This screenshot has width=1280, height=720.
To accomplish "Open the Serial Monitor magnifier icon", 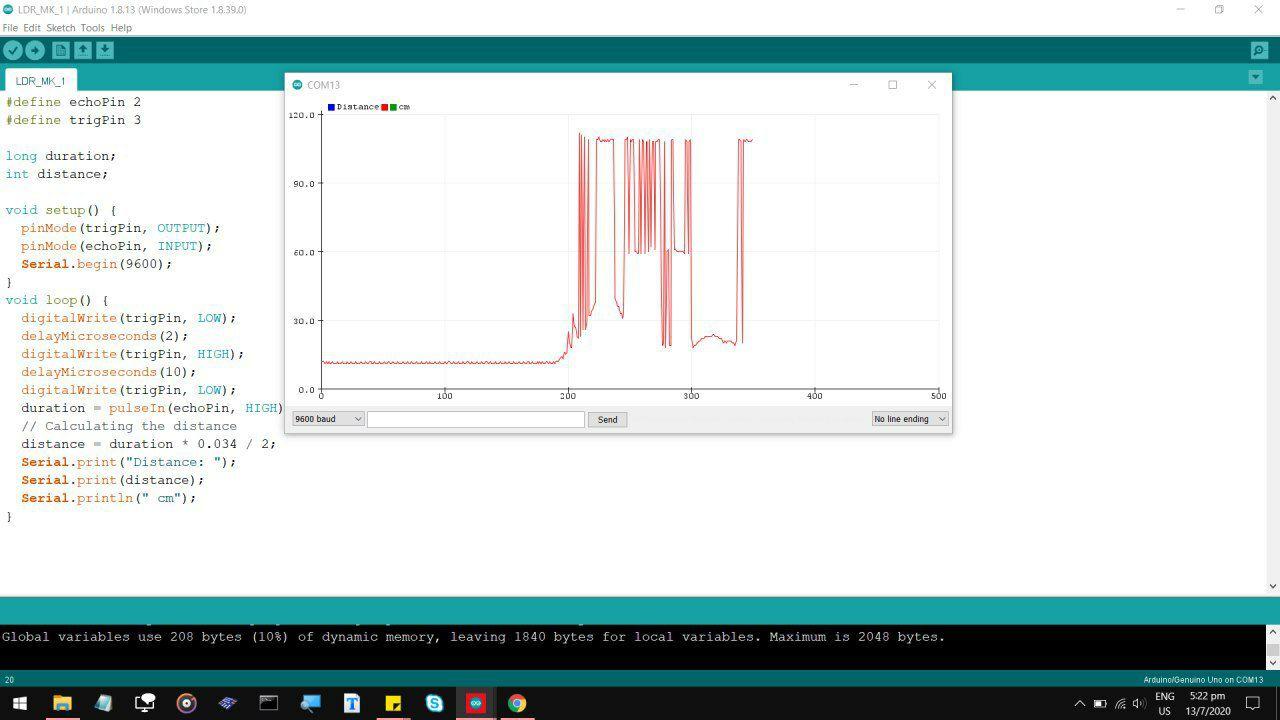I will [x=1259, y=50].
